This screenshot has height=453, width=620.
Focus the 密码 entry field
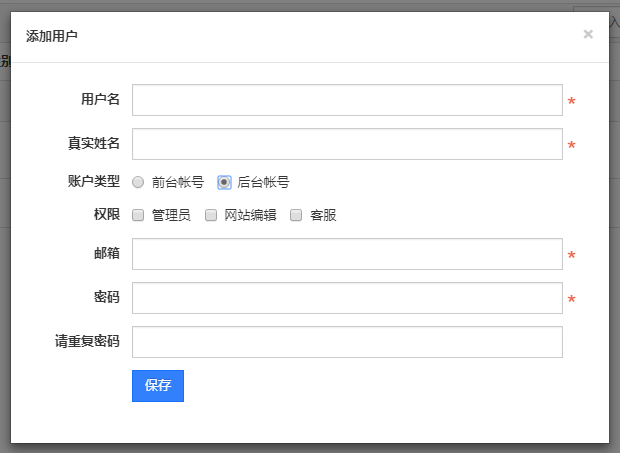pos(347,298)
